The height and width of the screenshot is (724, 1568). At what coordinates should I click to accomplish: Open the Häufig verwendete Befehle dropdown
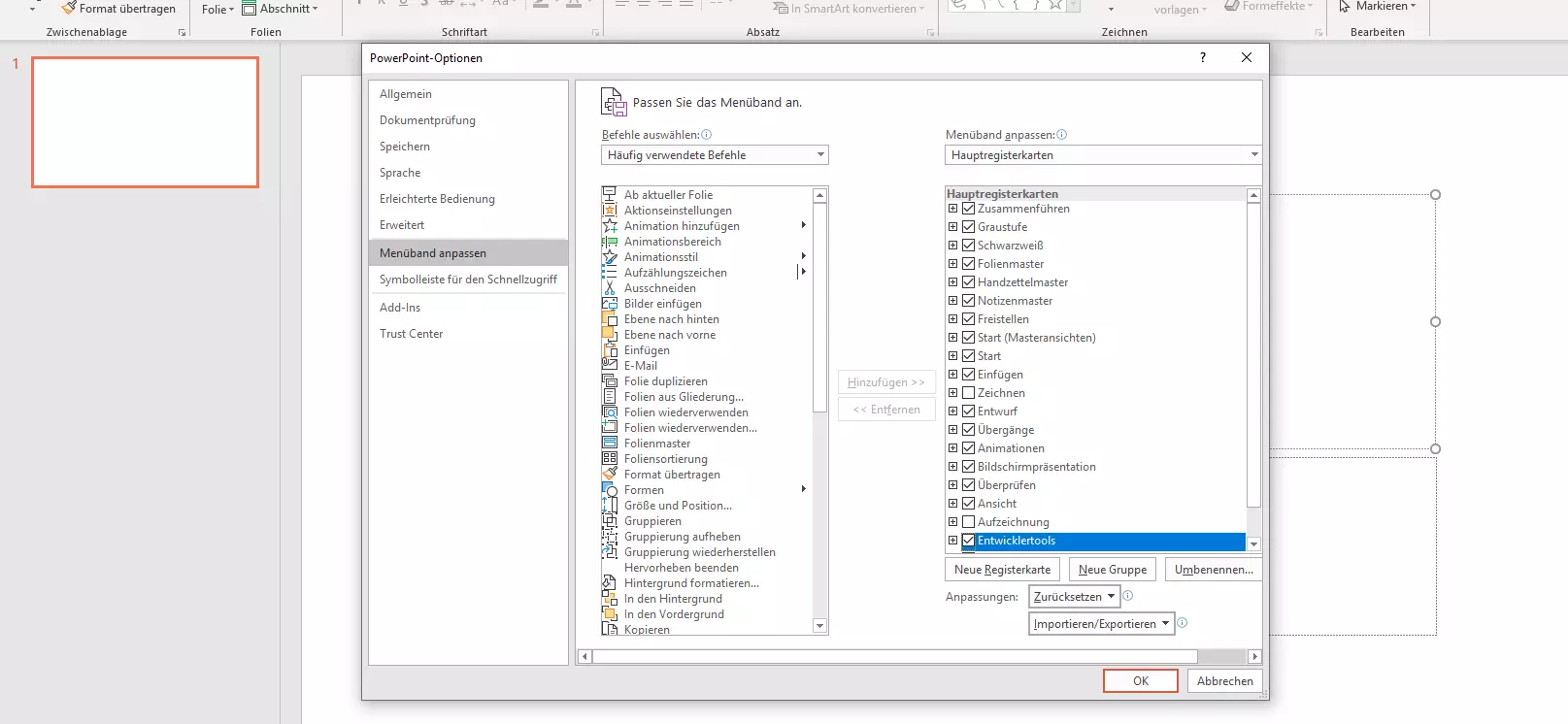coord(715,155)
